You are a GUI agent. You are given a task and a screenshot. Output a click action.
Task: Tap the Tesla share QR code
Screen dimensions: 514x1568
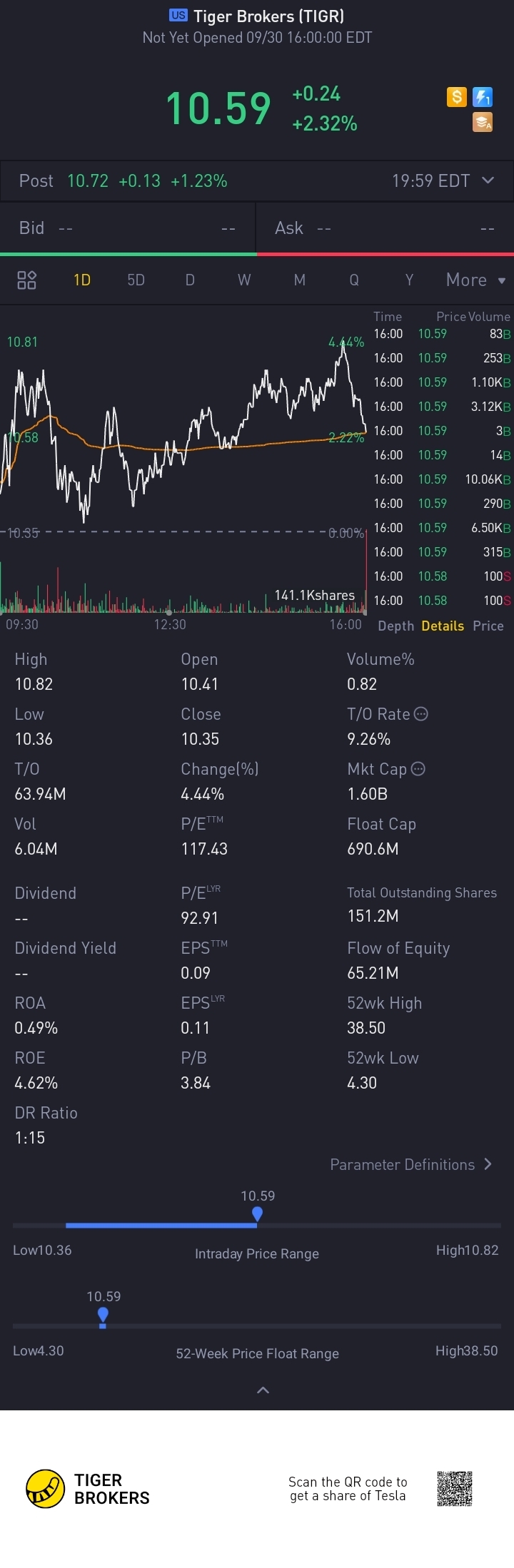455,1488
